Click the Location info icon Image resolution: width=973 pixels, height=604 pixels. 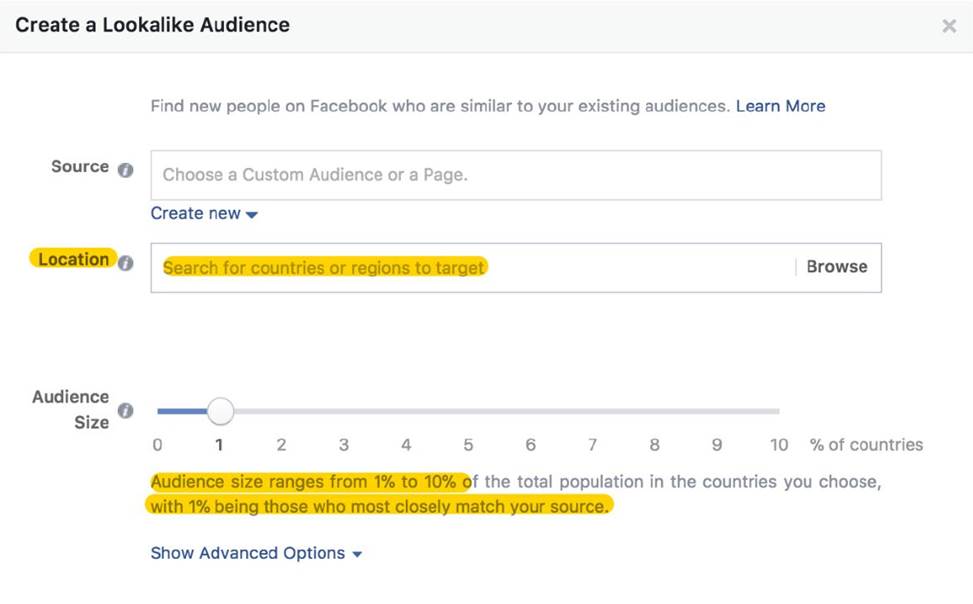(x=126, y=264)
